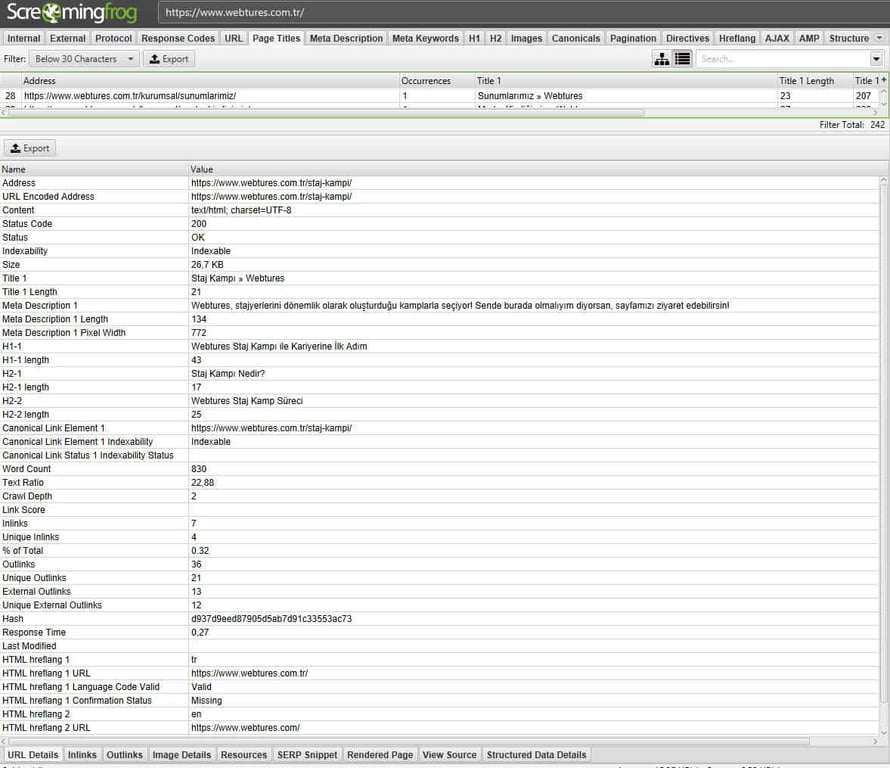This screenshot has width=890, height=768.
Task: Click the Export button above the details panel
Action: [29, 147]
